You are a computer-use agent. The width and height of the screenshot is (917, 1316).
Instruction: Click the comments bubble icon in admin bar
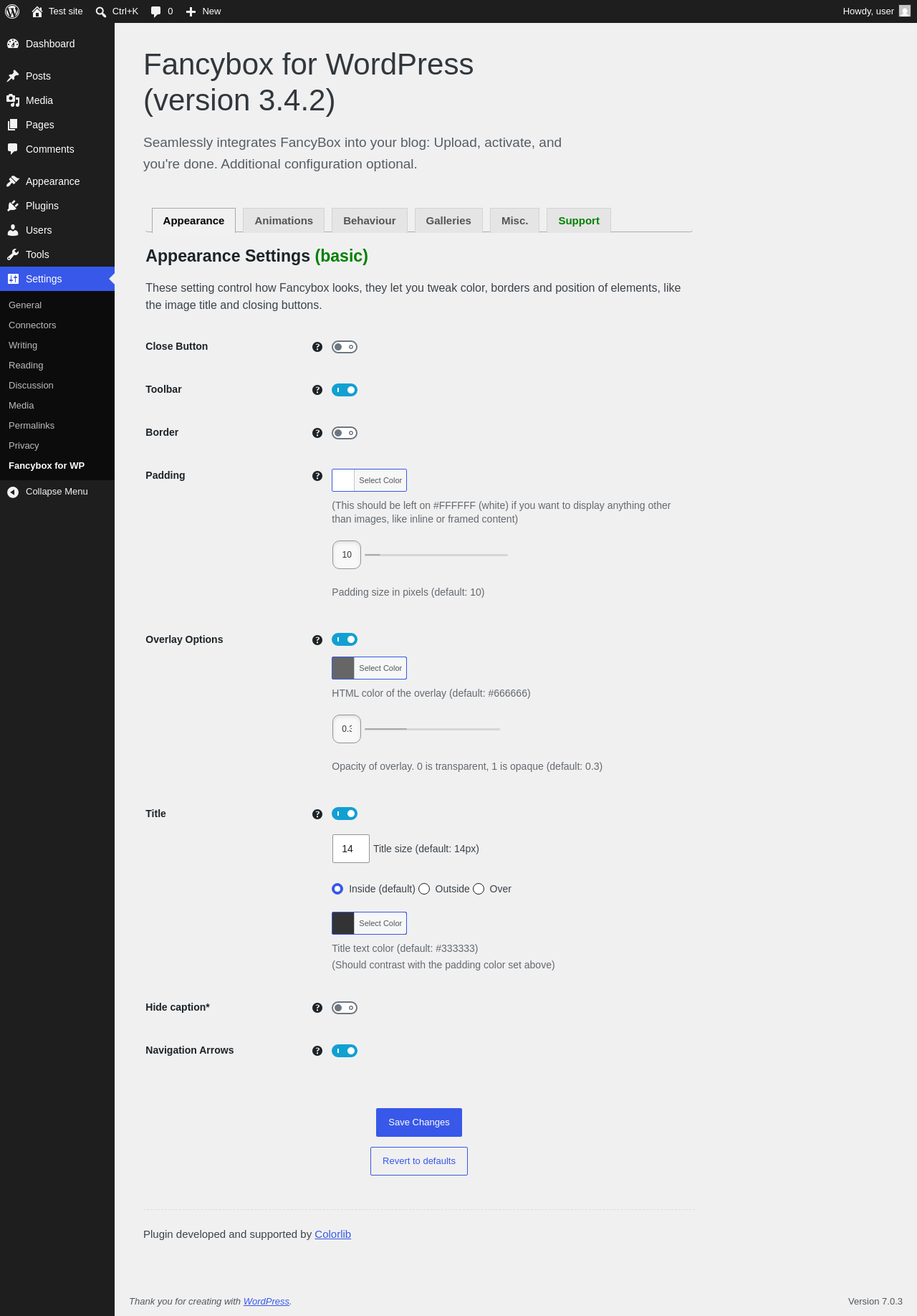coord(156,11)
